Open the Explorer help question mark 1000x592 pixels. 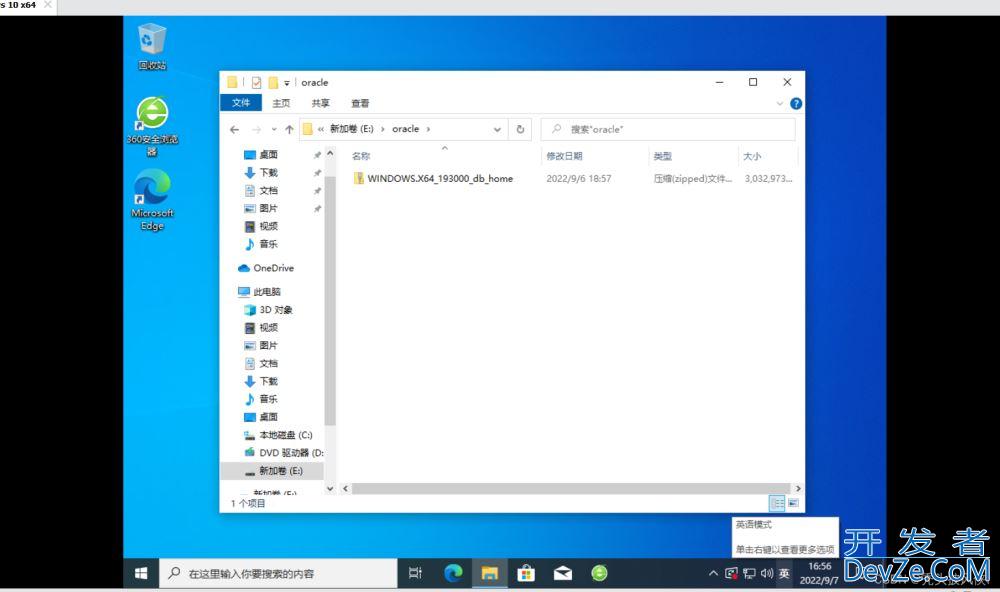[x=796, y=103]
